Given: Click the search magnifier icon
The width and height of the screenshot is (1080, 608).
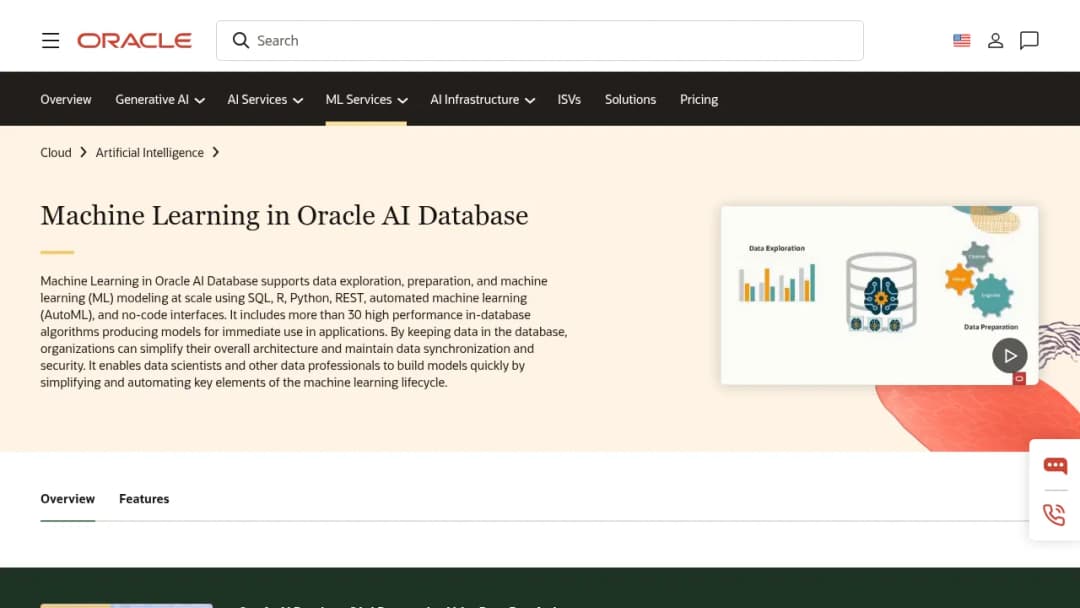Looking at the screenshot, I should [x=240, y=41].
